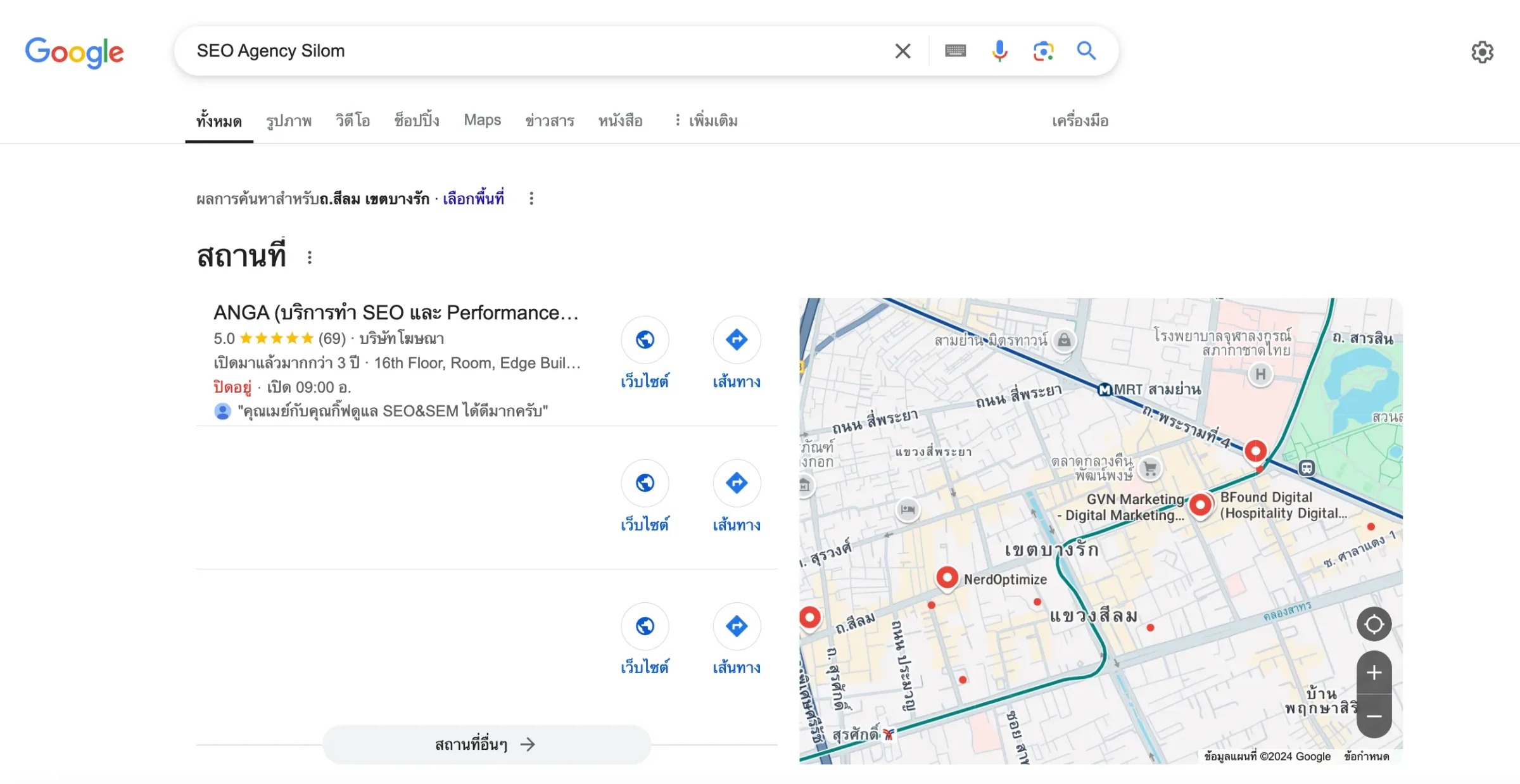Click the เลือกพื้นที่ link
This screenshot has width=1520, height=784.
tap(473, 198)
